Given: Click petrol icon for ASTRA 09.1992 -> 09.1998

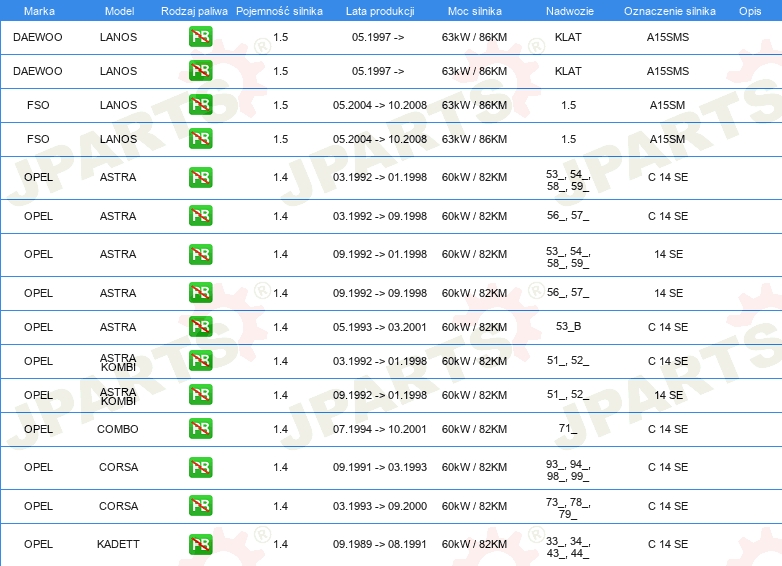Looking at the screenshot, I should click(x=200, y=292).
